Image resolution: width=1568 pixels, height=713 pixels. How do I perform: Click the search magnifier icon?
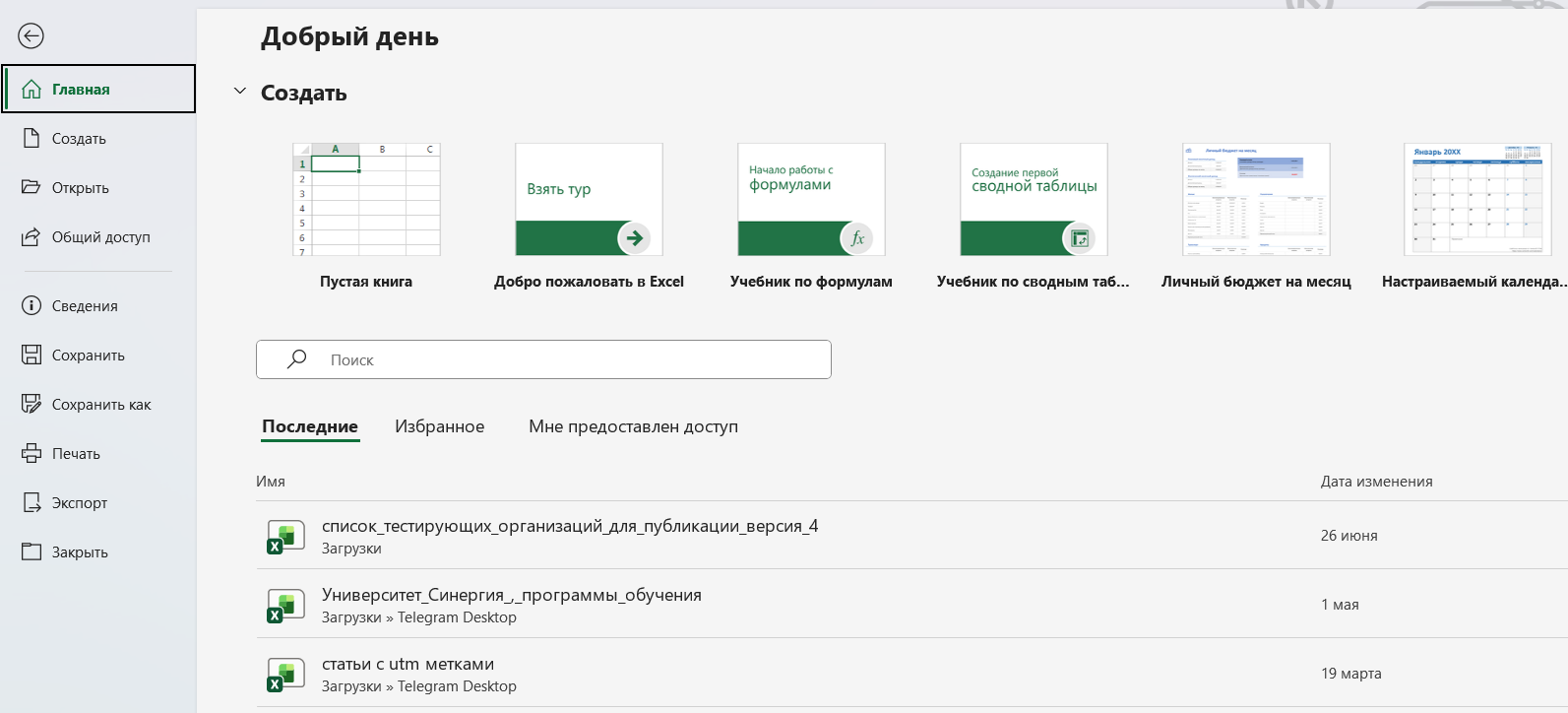pyautogui.click(x=296, y=359)
